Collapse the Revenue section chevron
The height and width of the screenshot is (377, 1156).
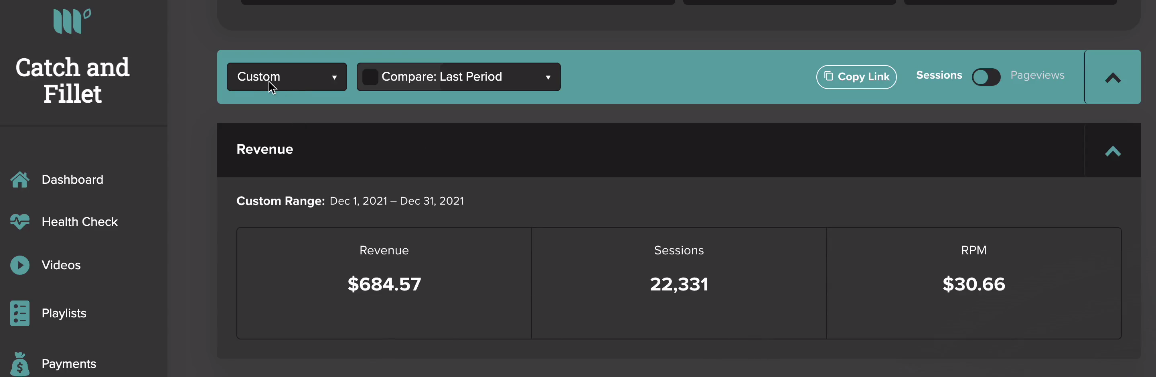click(1113, 151)
